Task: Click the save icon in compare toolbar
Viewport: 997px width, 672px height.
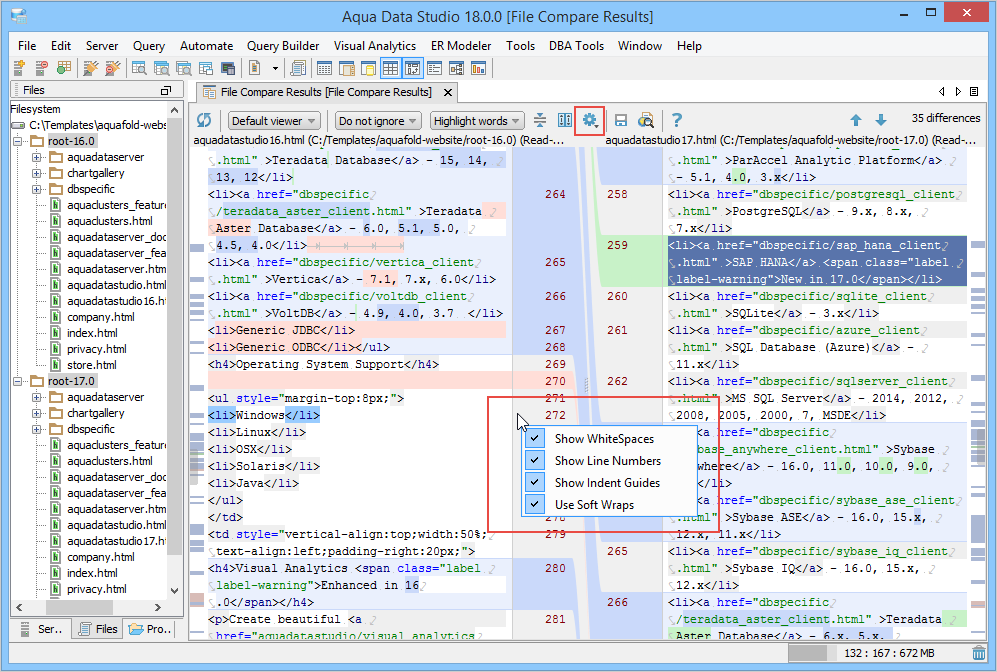Action: pos(621,120)
